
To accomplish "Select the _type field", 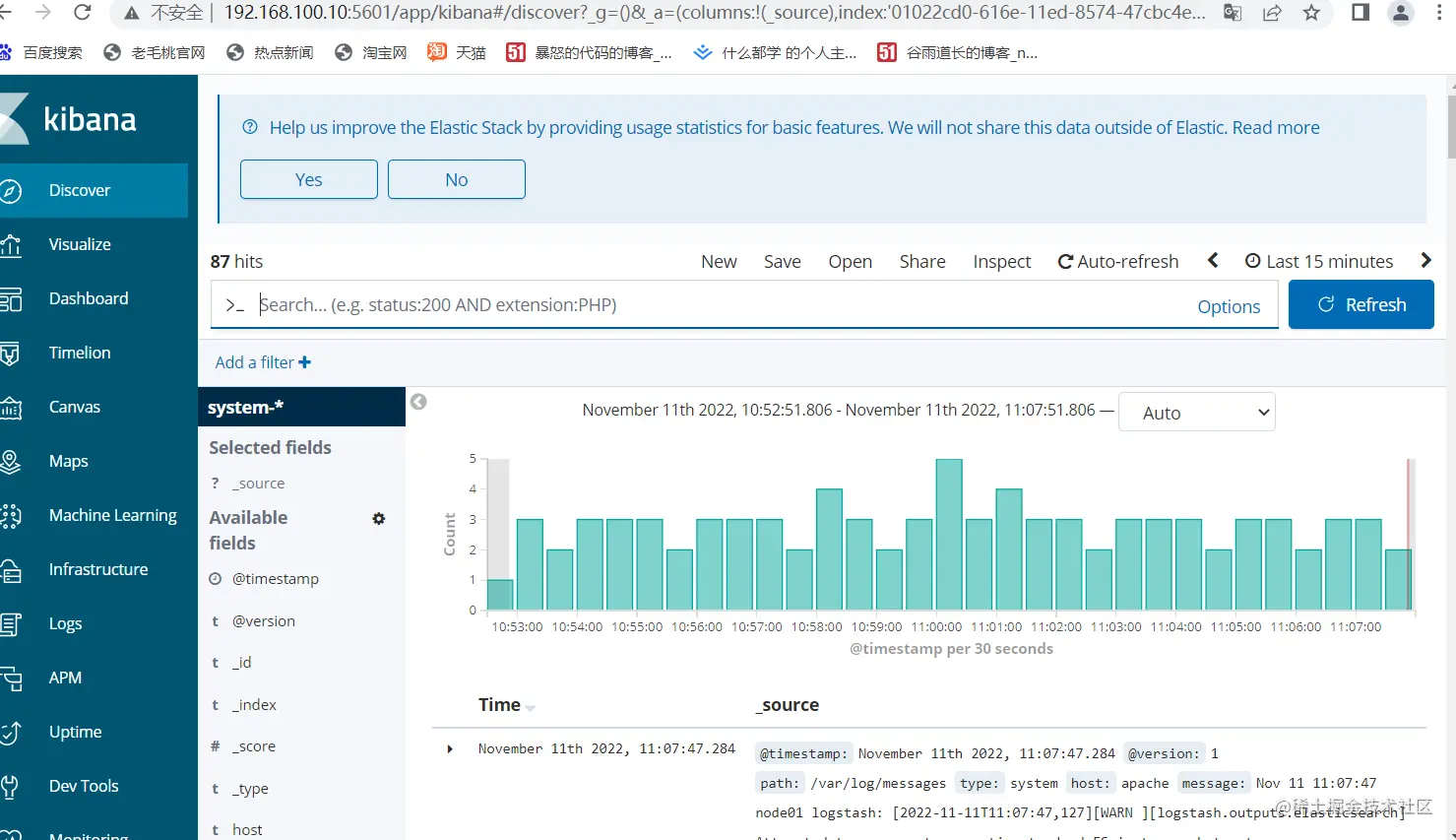I will tap(250, 789).
